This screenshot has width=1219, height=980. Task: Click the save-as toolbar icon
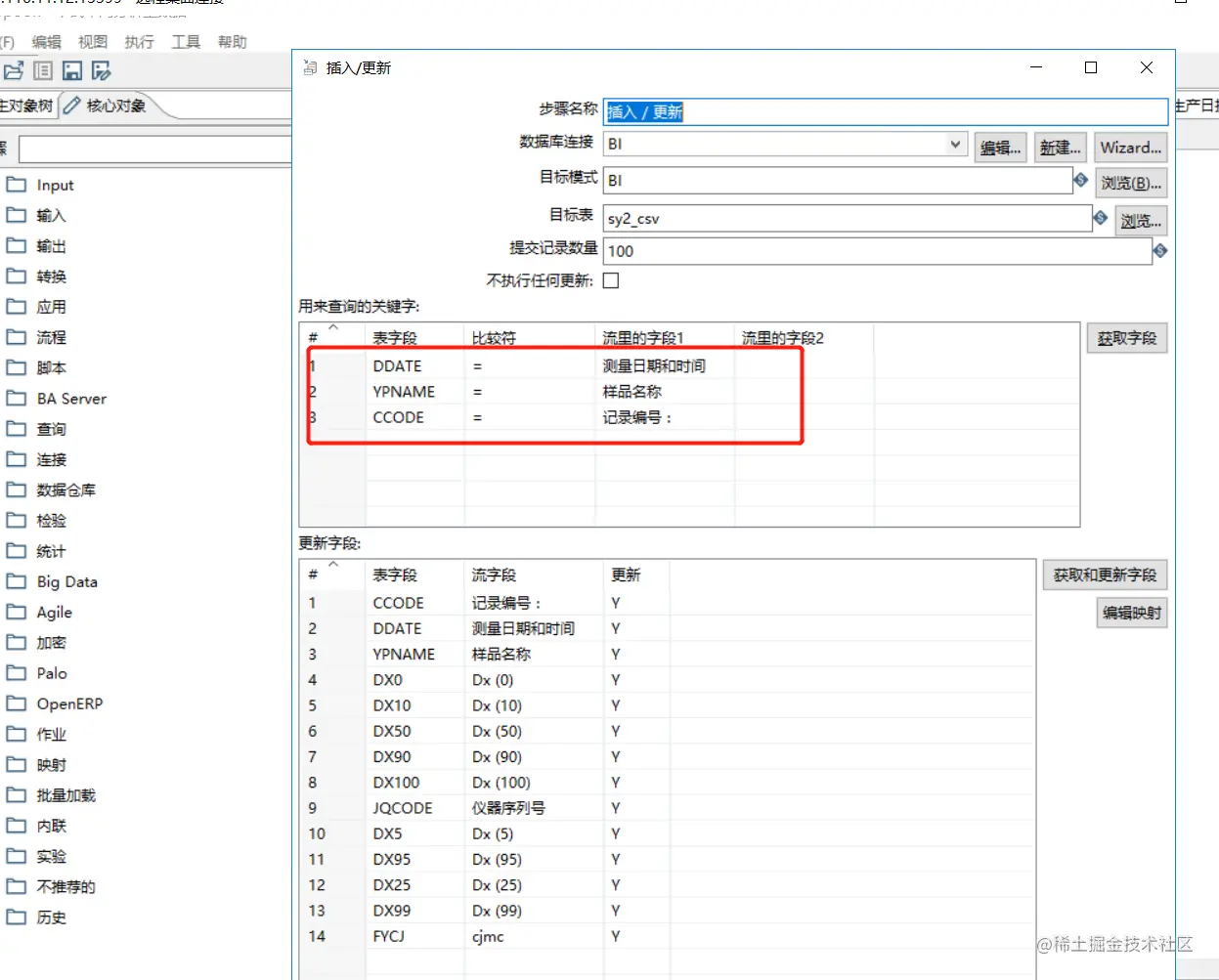pos(101,70)
